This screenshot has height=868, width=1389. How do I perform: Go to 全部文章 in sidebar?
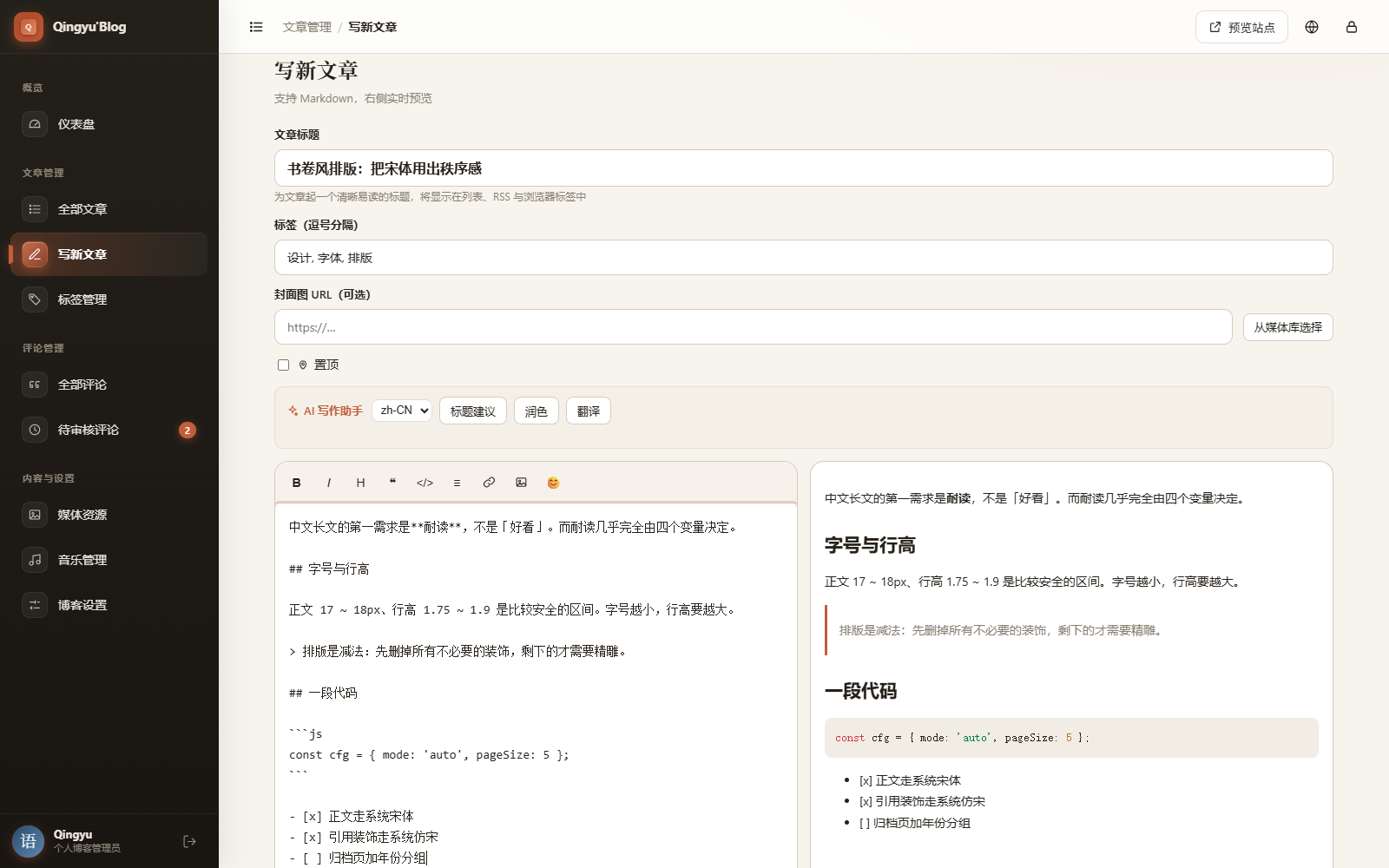click(109, 209)
